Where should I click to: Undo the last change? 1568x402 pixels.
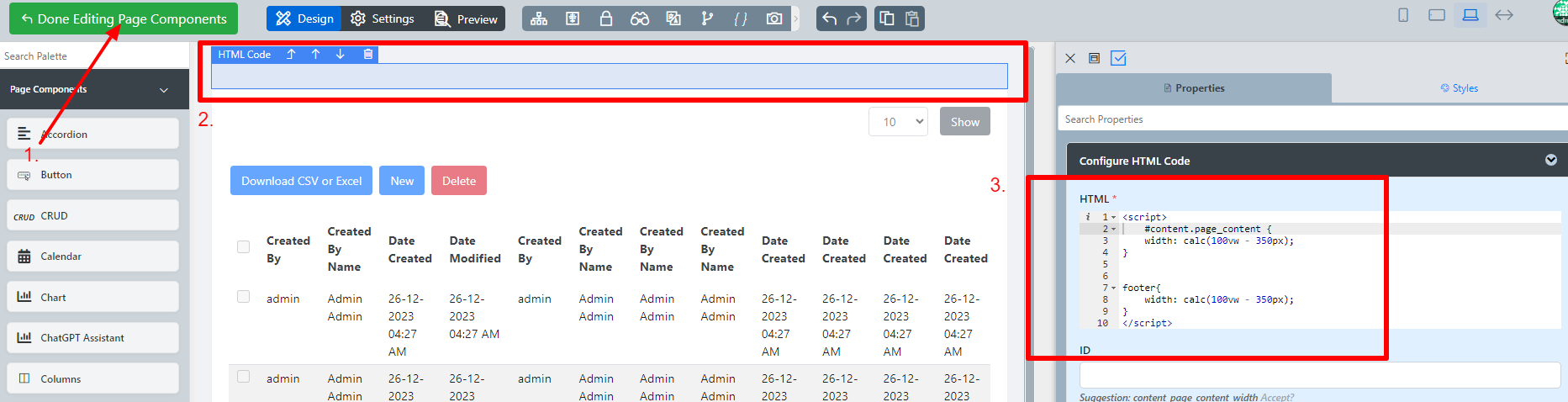(830, 19)
